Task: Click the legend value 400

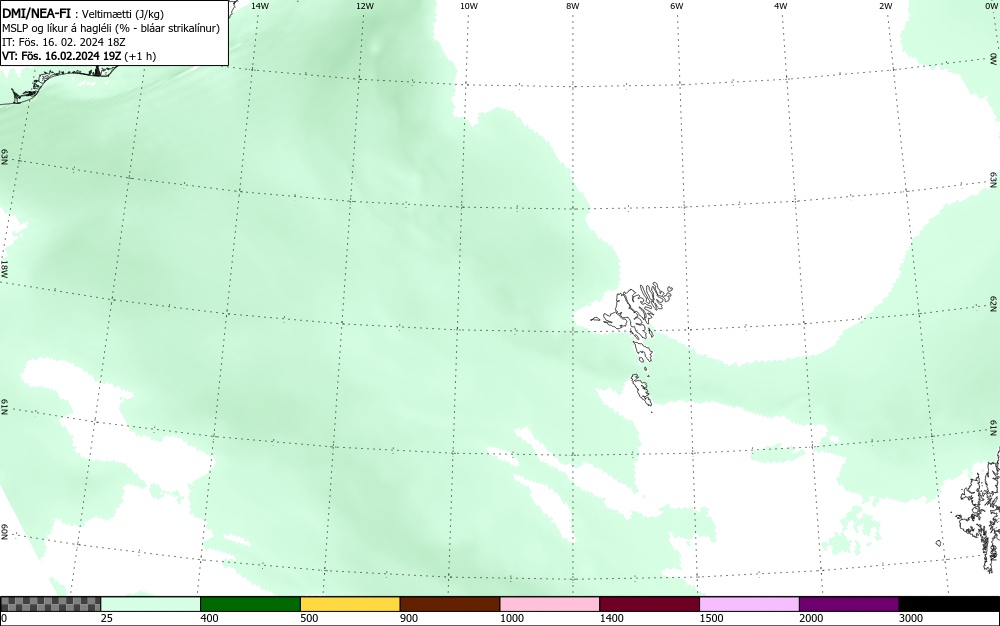Action: click(x=209, y=618)
